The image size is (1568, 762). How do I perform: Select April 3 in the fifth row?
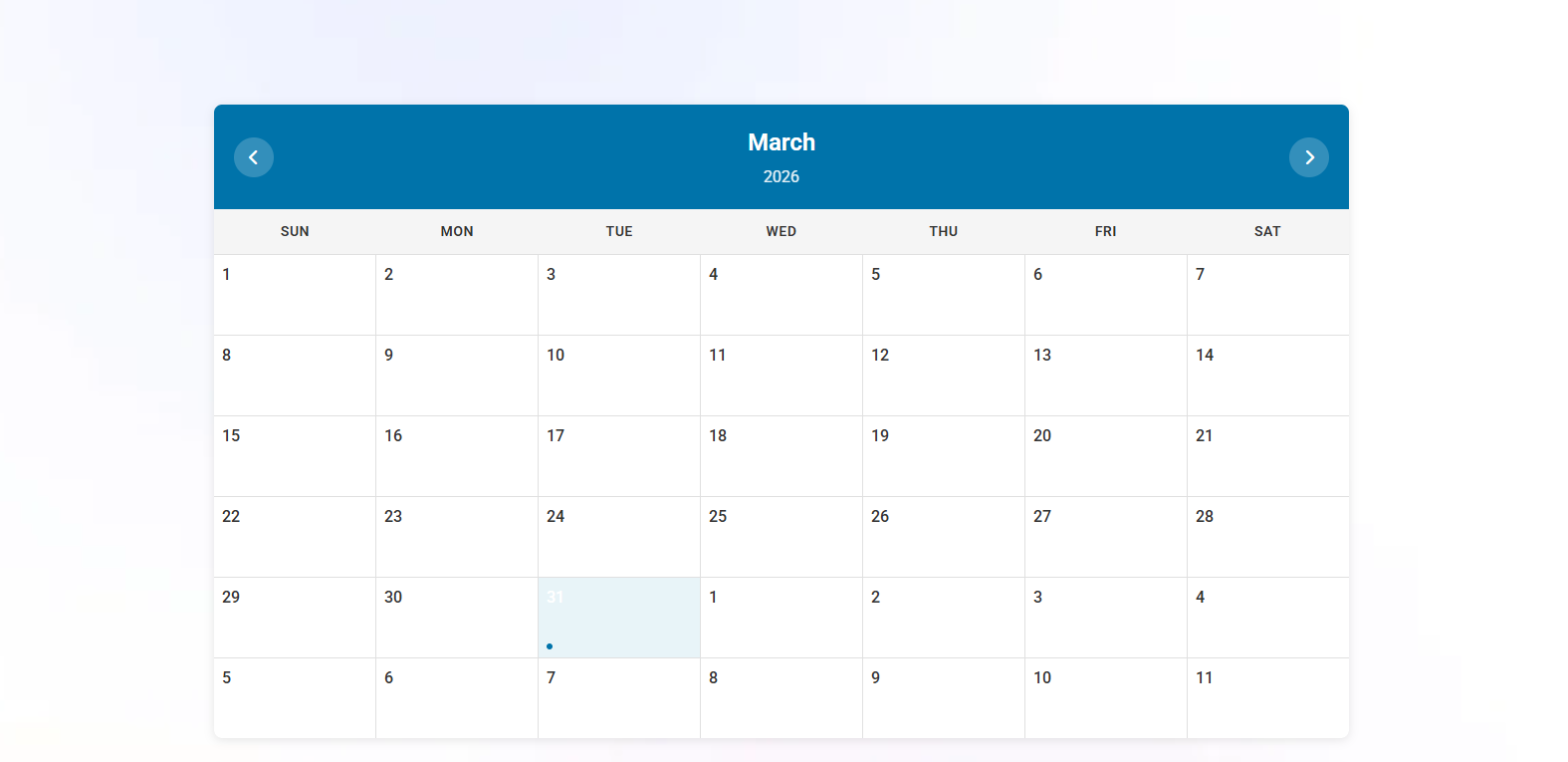[x=1106, y=618]
